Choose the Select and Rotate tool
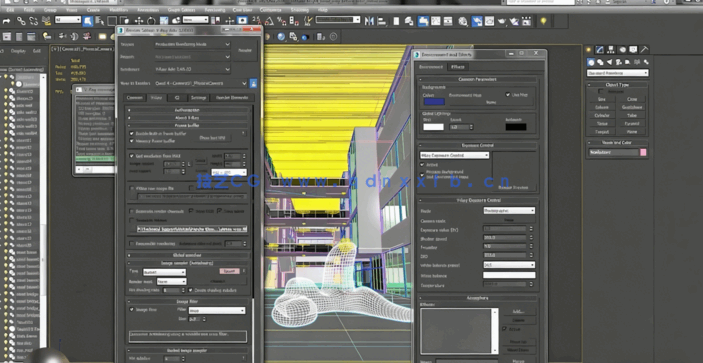 (151, 21)
